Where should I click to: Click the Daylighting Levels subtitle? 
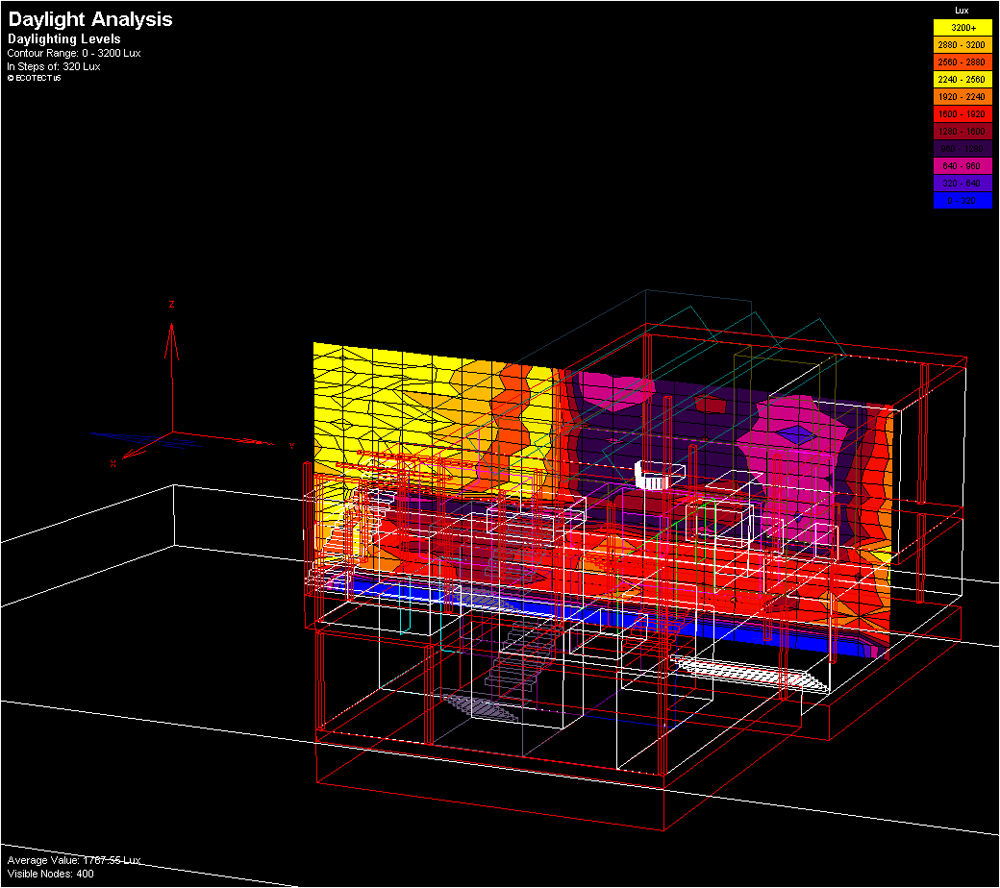click(64, 39)
